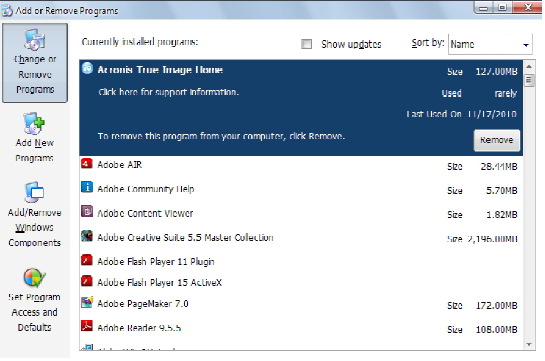Viewport: 545px width, 361px height.
Task: Click the scrollbar up arrow
Action: 529,66
